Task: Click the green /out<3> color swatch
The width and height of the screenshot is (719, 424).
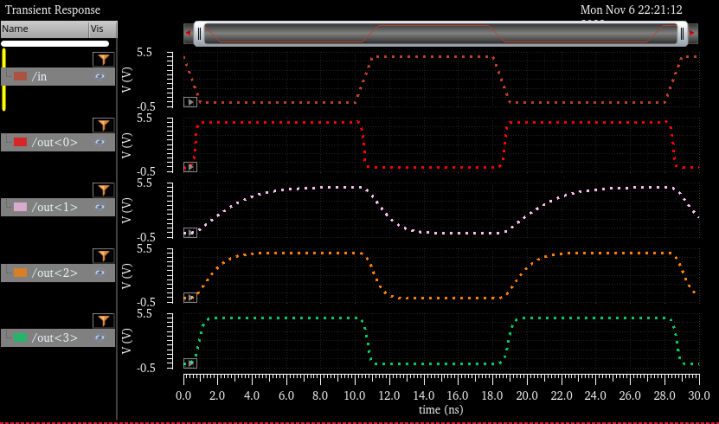Action: coord(20,338)
